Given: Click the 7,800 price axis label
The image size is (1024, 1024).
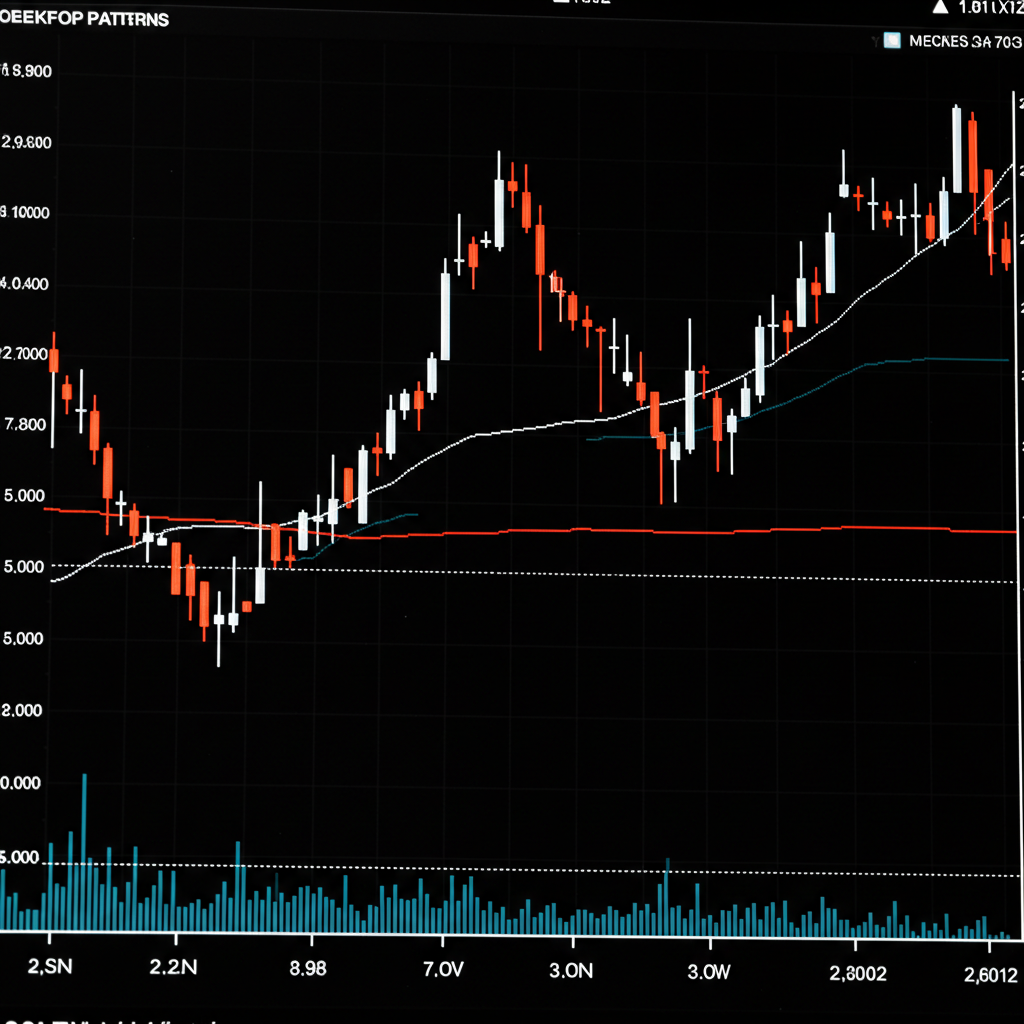Looking at the screenshot, I should [25, 425].
